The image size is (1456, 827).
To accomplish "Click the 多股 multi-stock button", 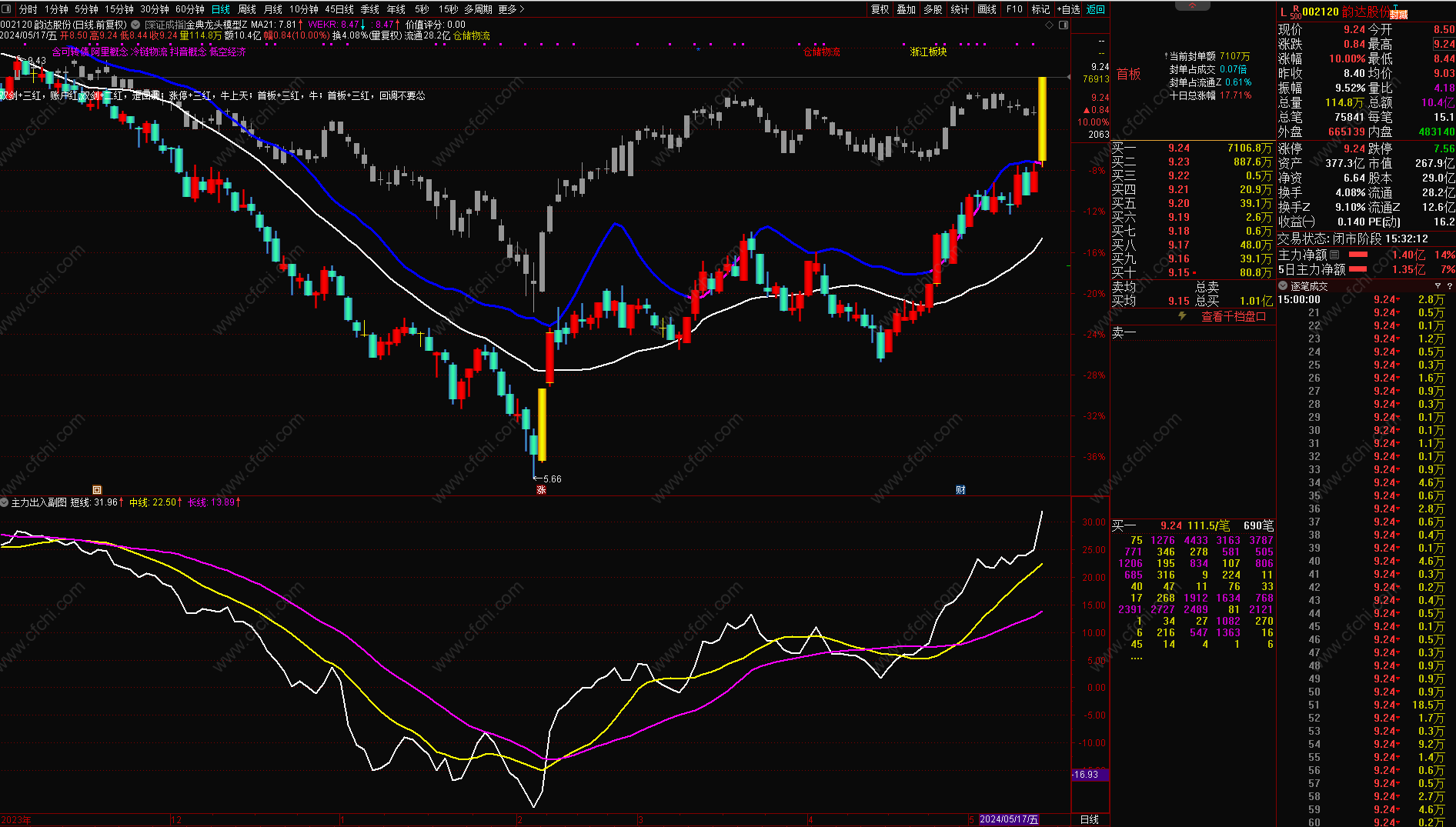I will pos(933,9).
